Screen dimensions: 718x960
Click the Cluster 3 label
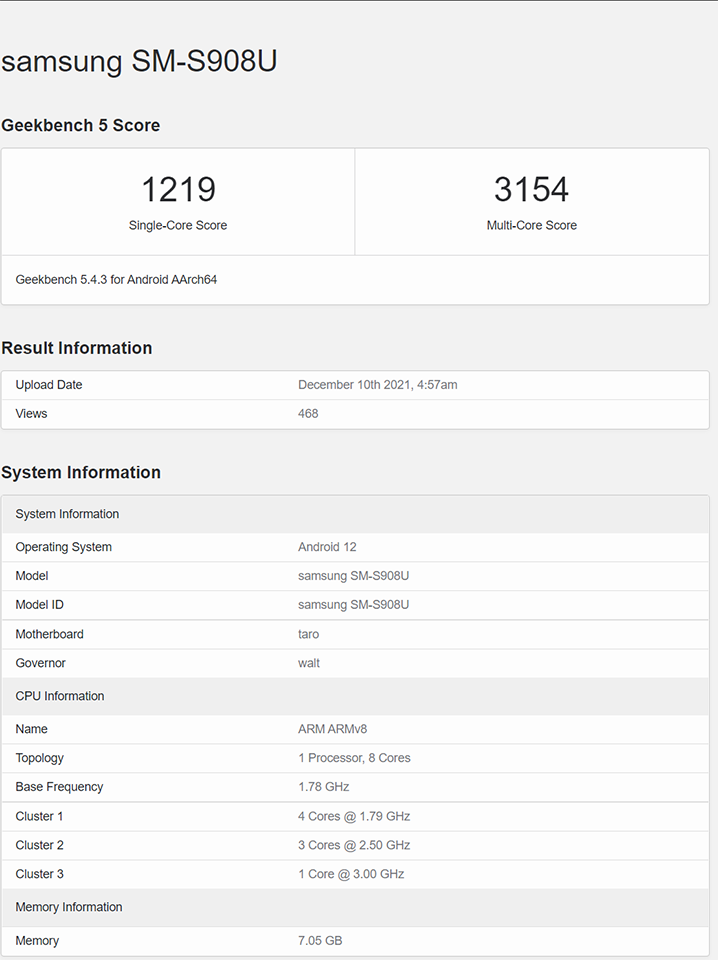click(40, 874)
